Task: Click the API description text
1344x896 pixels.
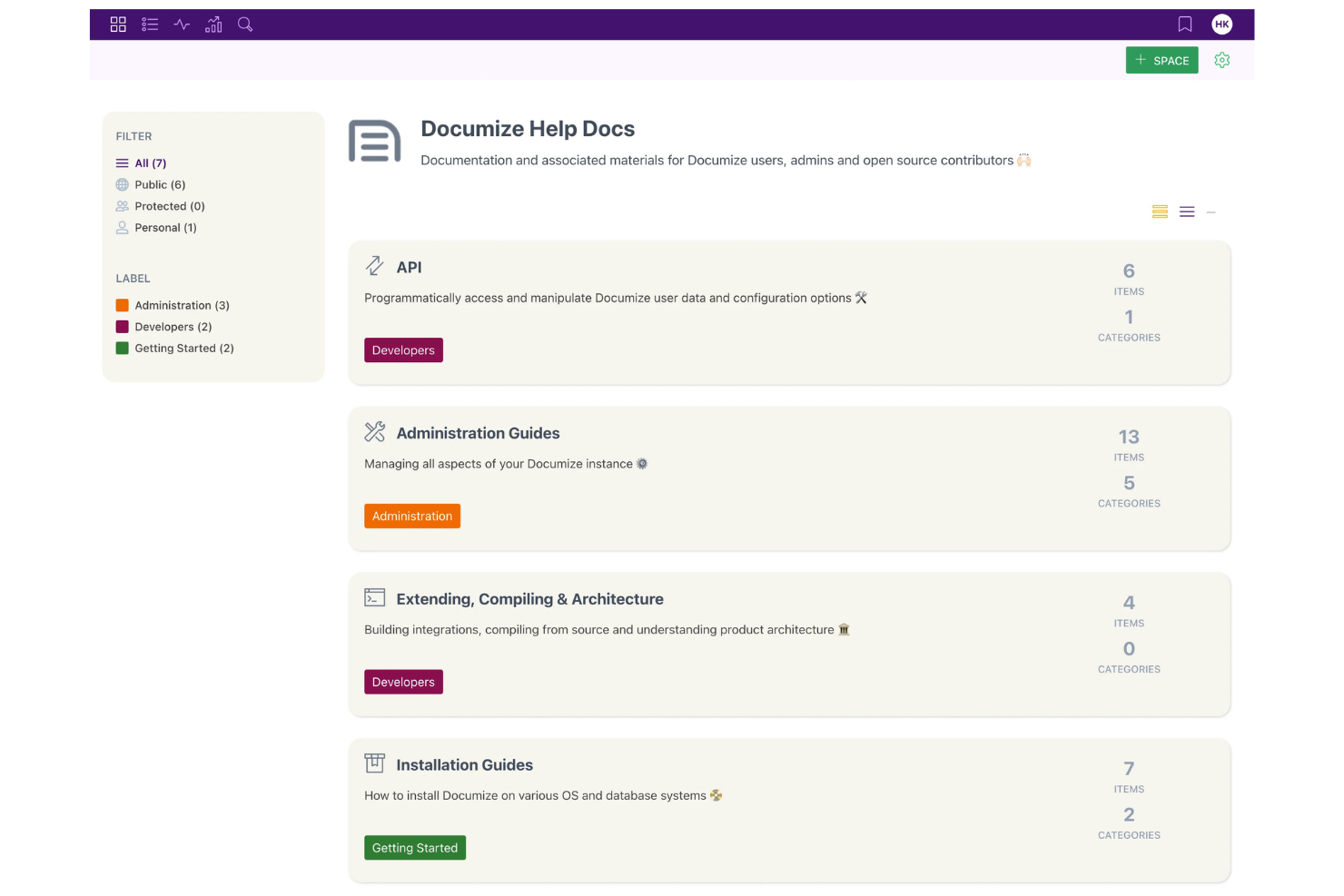Action: pos(616,298)
